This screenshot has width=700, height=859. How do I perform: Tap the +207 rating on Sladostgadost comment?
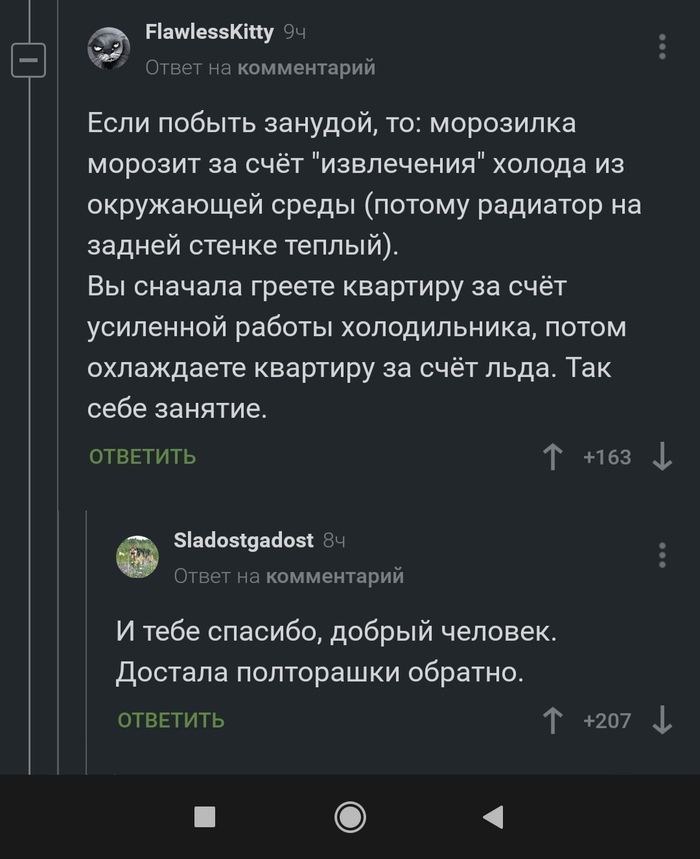pos(607,720)
